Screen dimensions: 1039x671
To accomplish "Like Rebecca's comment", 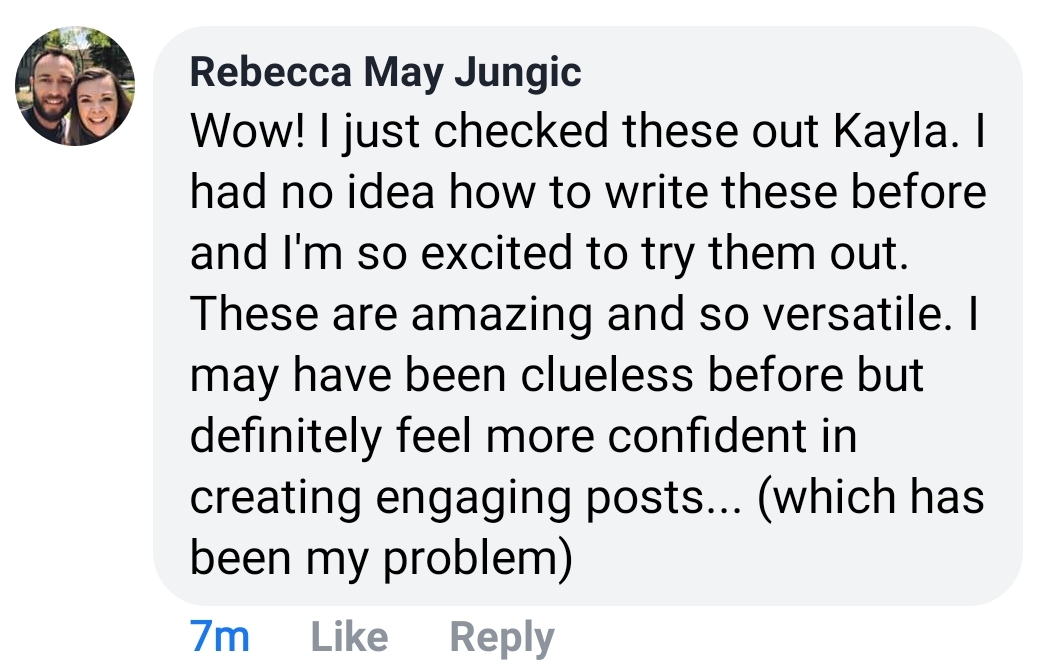I will coord(349,637).
